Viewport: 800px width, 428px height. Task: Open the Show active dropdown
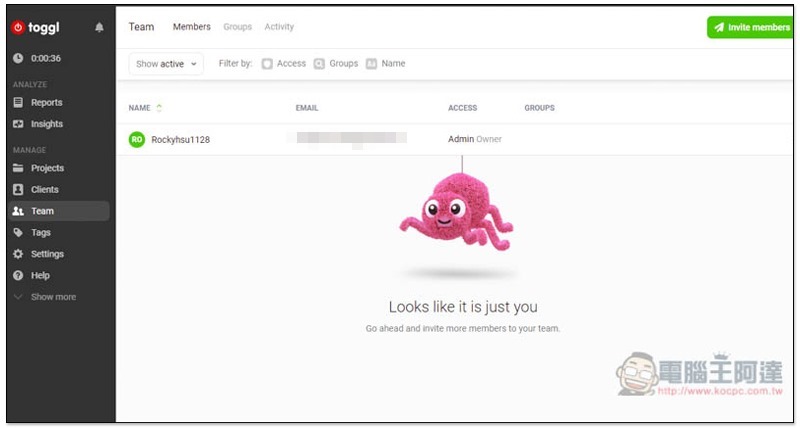tap(166, 64)
